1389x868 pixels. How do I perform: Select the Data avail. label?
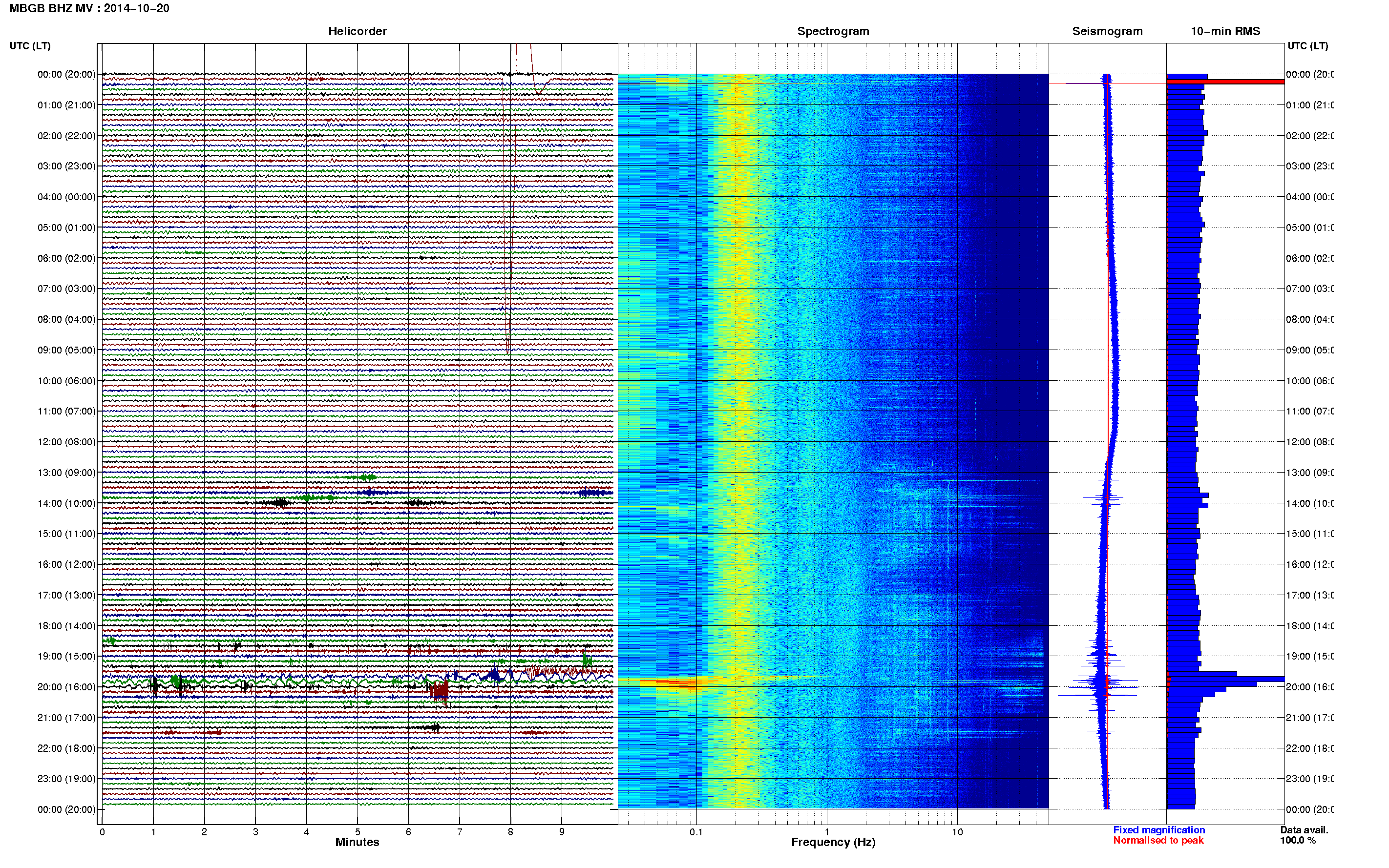[x=1304, y=830]
